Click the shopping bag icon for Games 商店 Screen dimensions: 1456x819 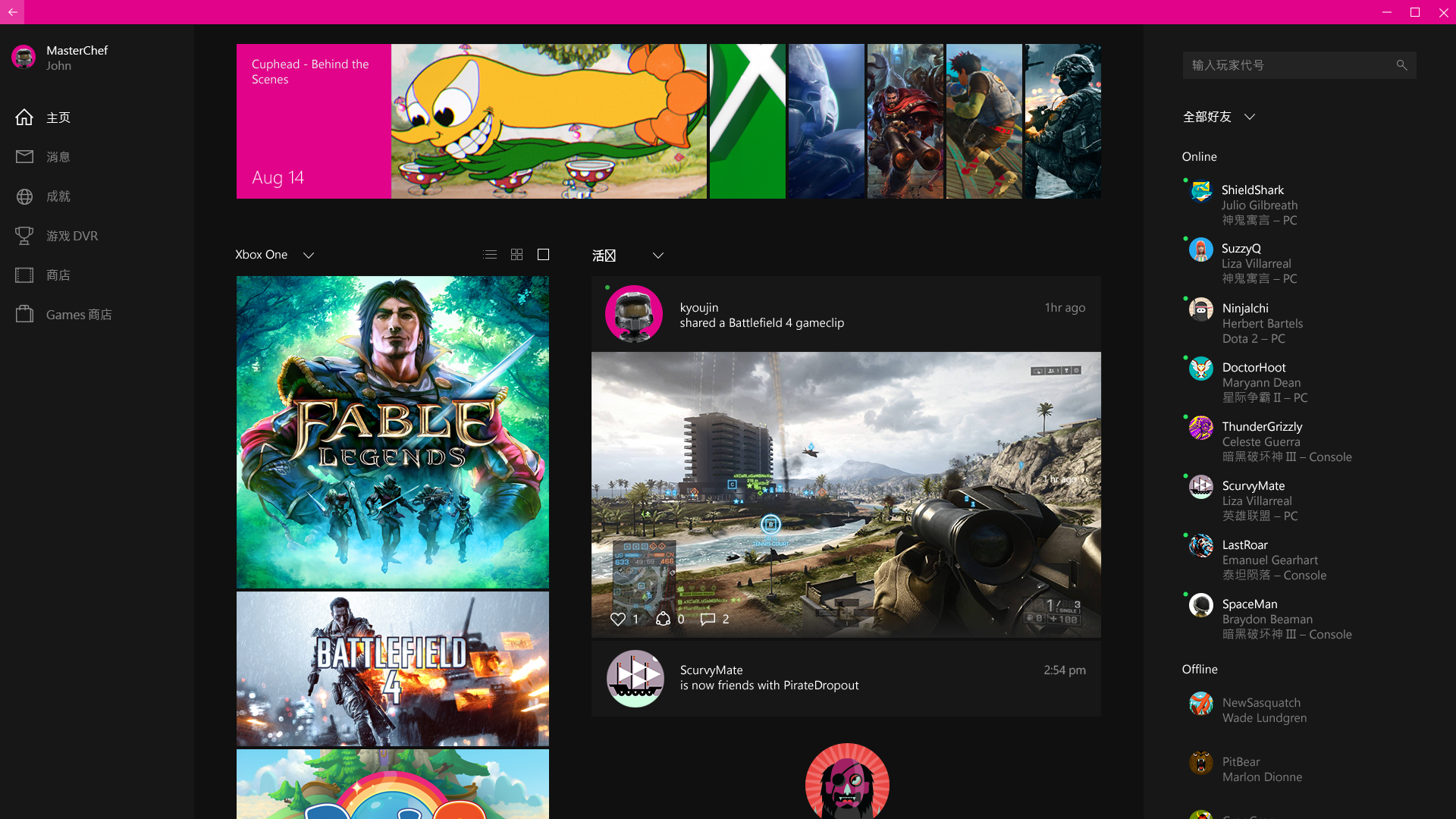pos(24,314)
